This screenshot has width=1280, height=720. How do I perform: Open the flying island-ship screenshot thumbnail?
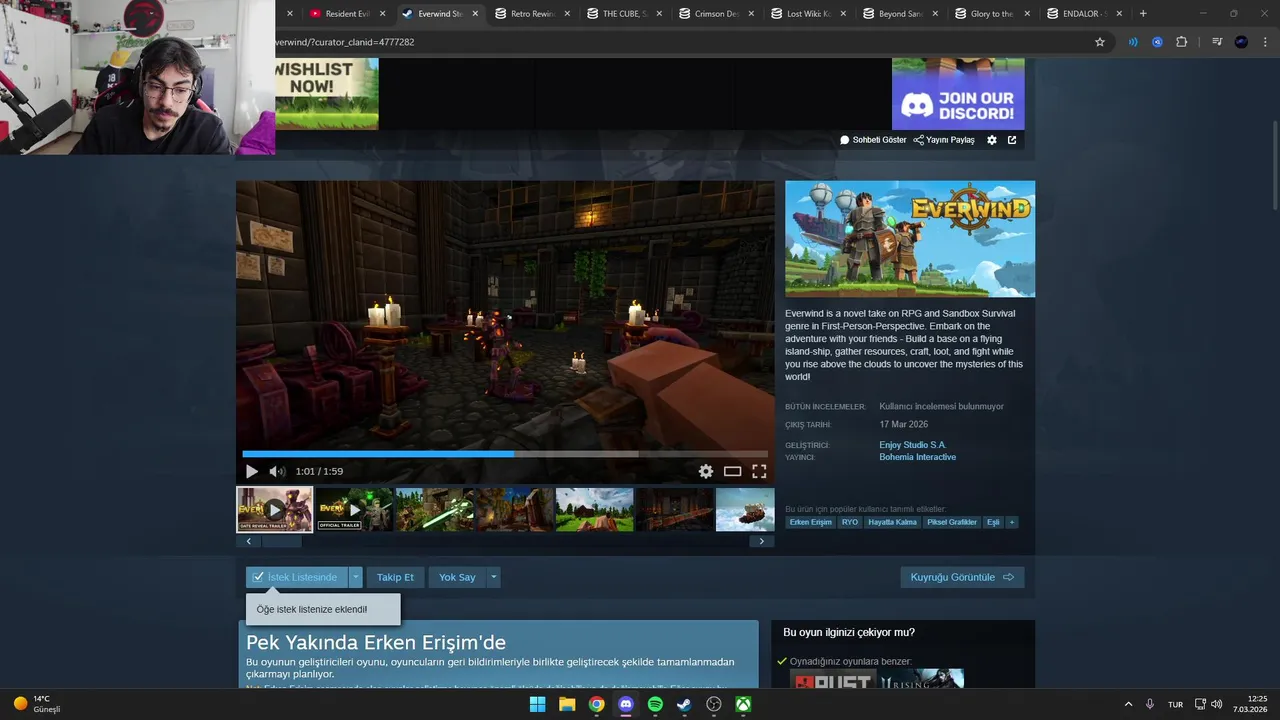click(x=745, y=509)
